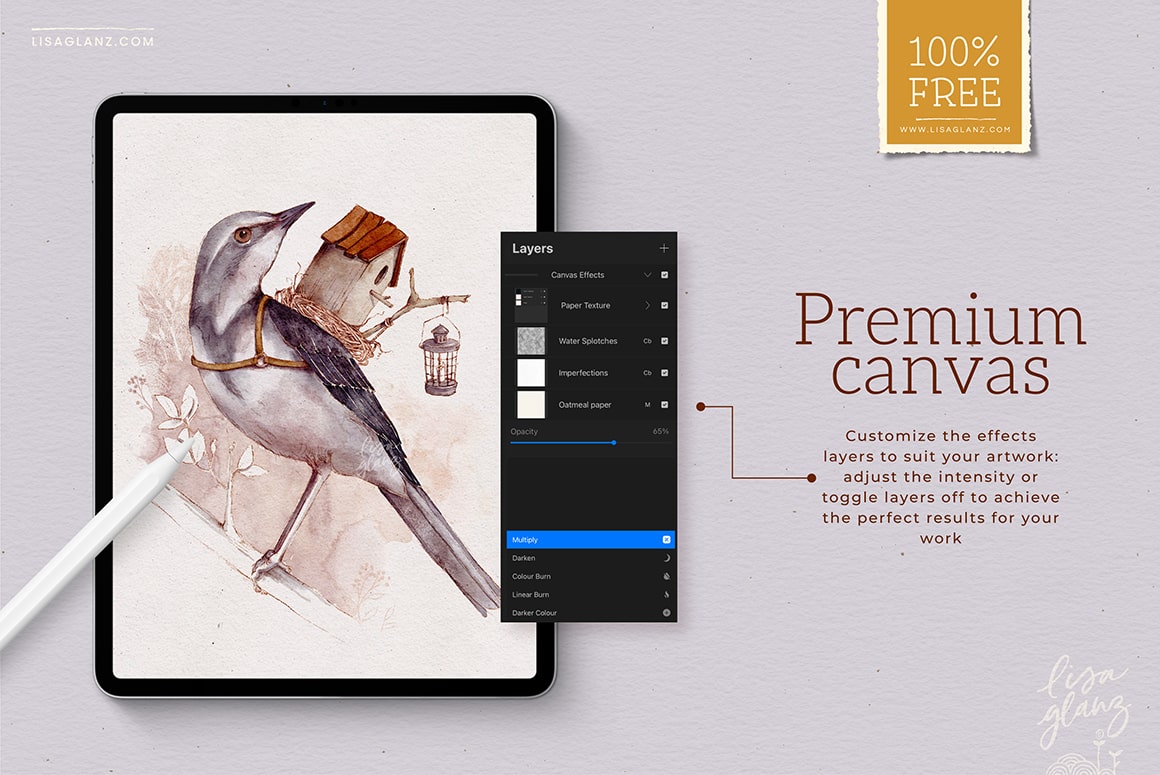1160x775 pixels.
Task: Uncheck the Oatmeal paper layer visibility
Action: [665, 405]
